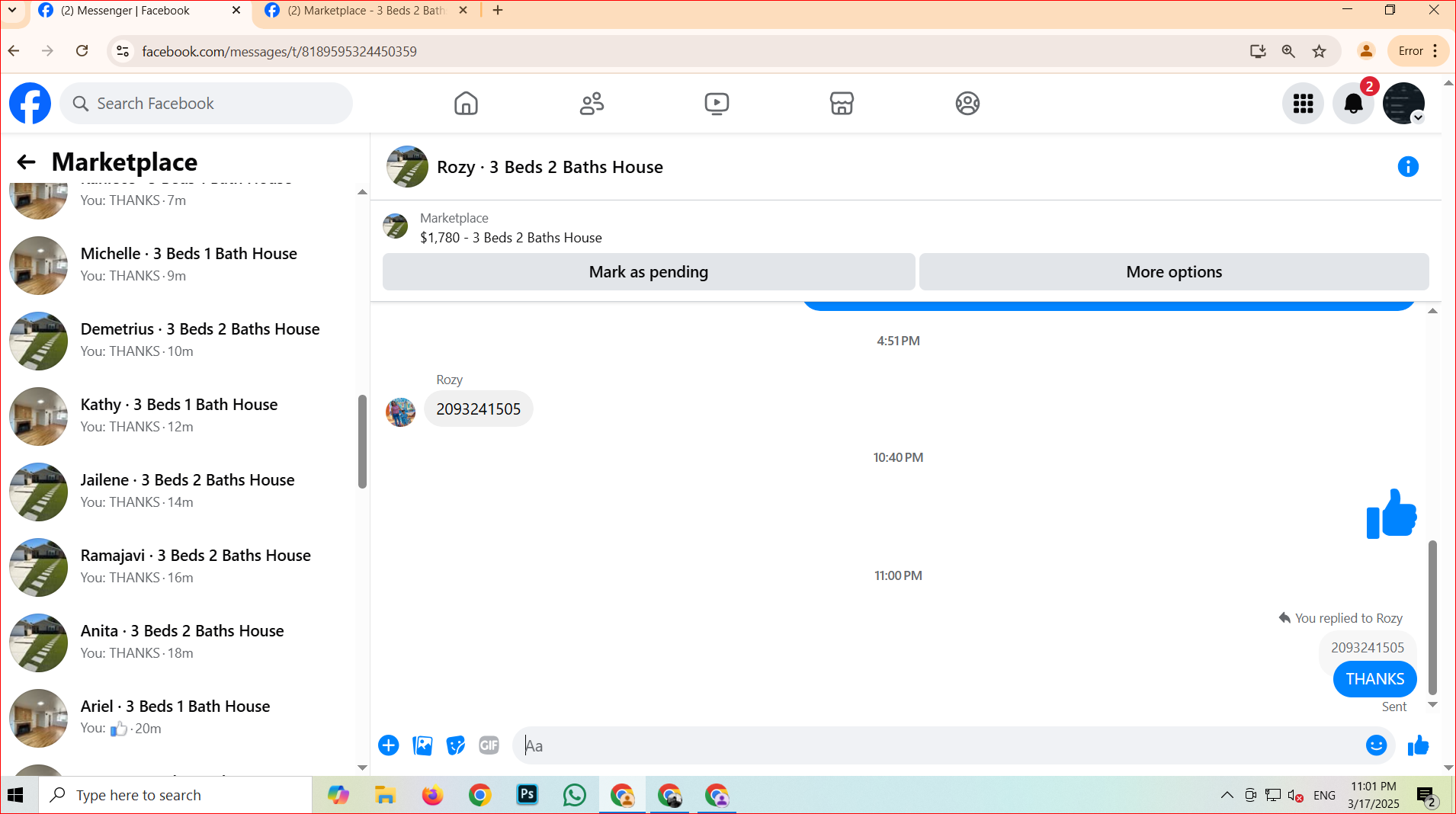Click the sent THANKS message bubble
Image resolution: width=1456 pixels, height=814 pixels.
(1374, 679)
